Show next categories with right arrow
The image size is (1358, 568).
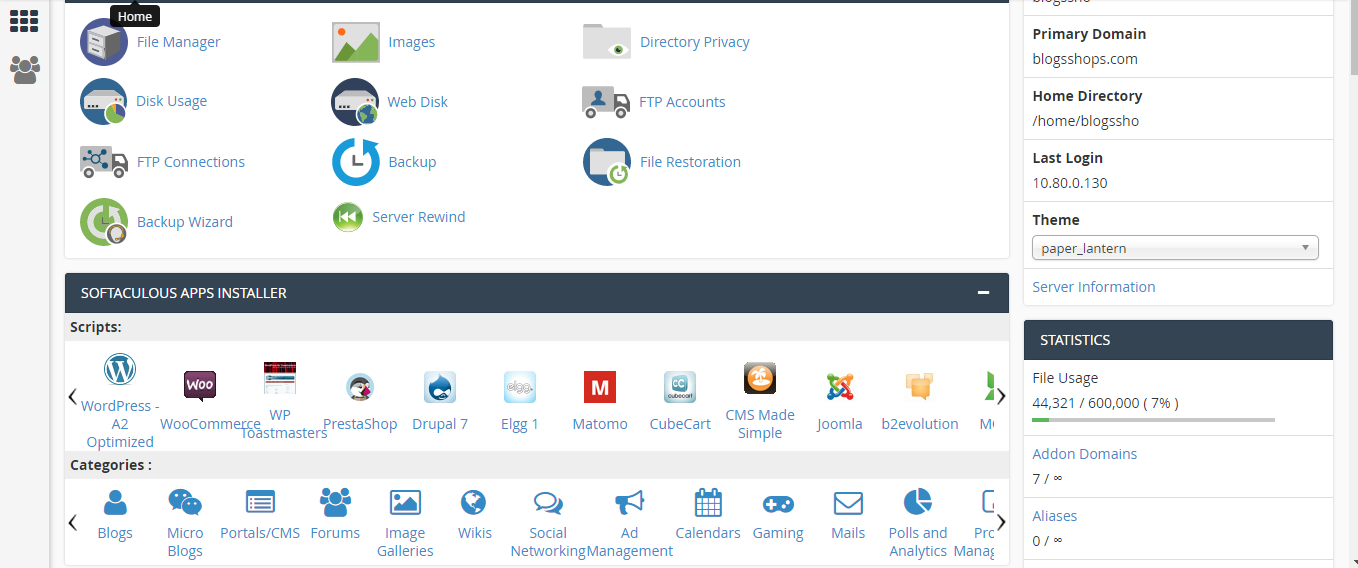click(x=1001, y=522)
